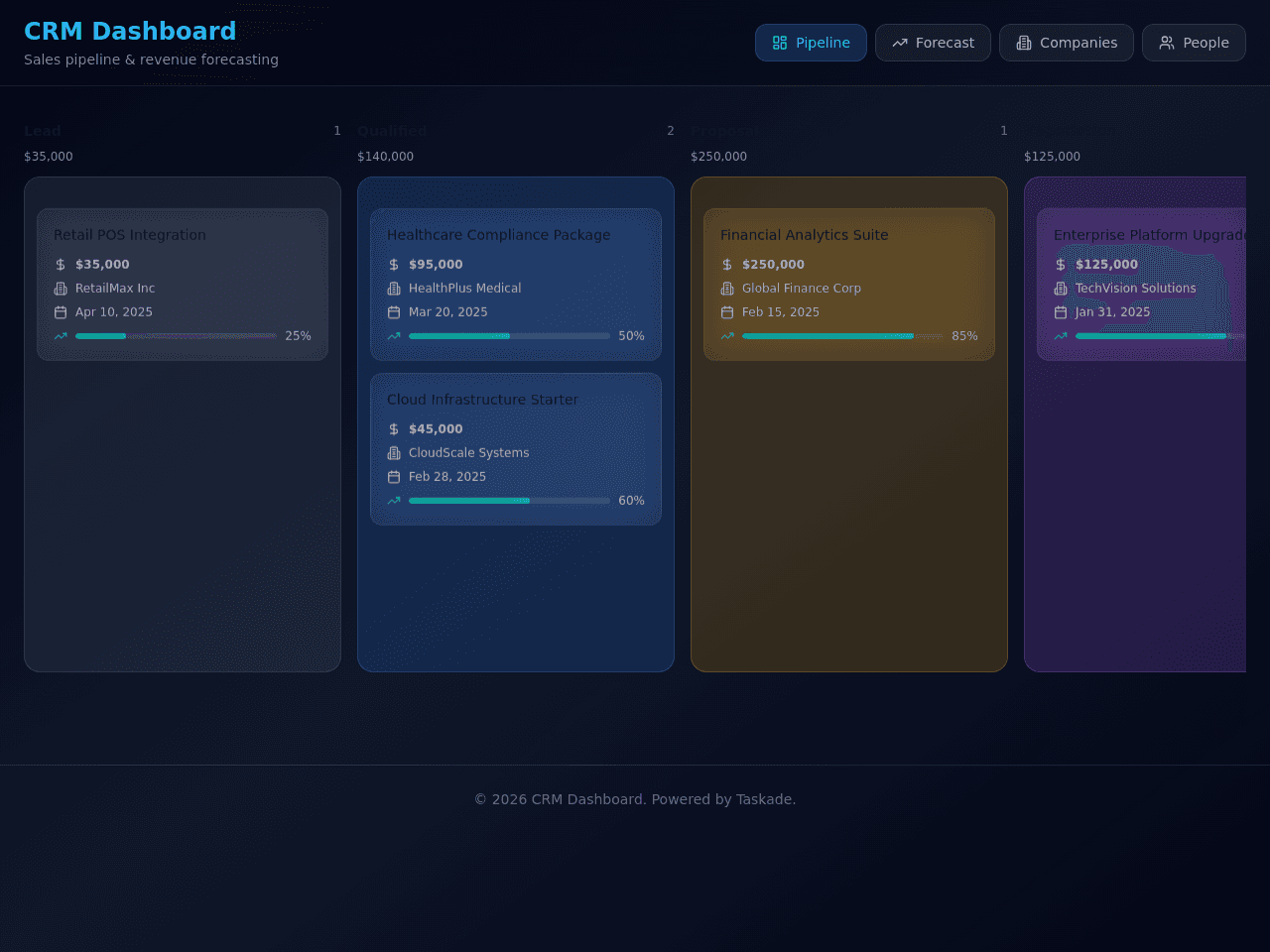
Task: Click the calendar icon beside Mar 20, 2025
Action: [x=394, y=312]
